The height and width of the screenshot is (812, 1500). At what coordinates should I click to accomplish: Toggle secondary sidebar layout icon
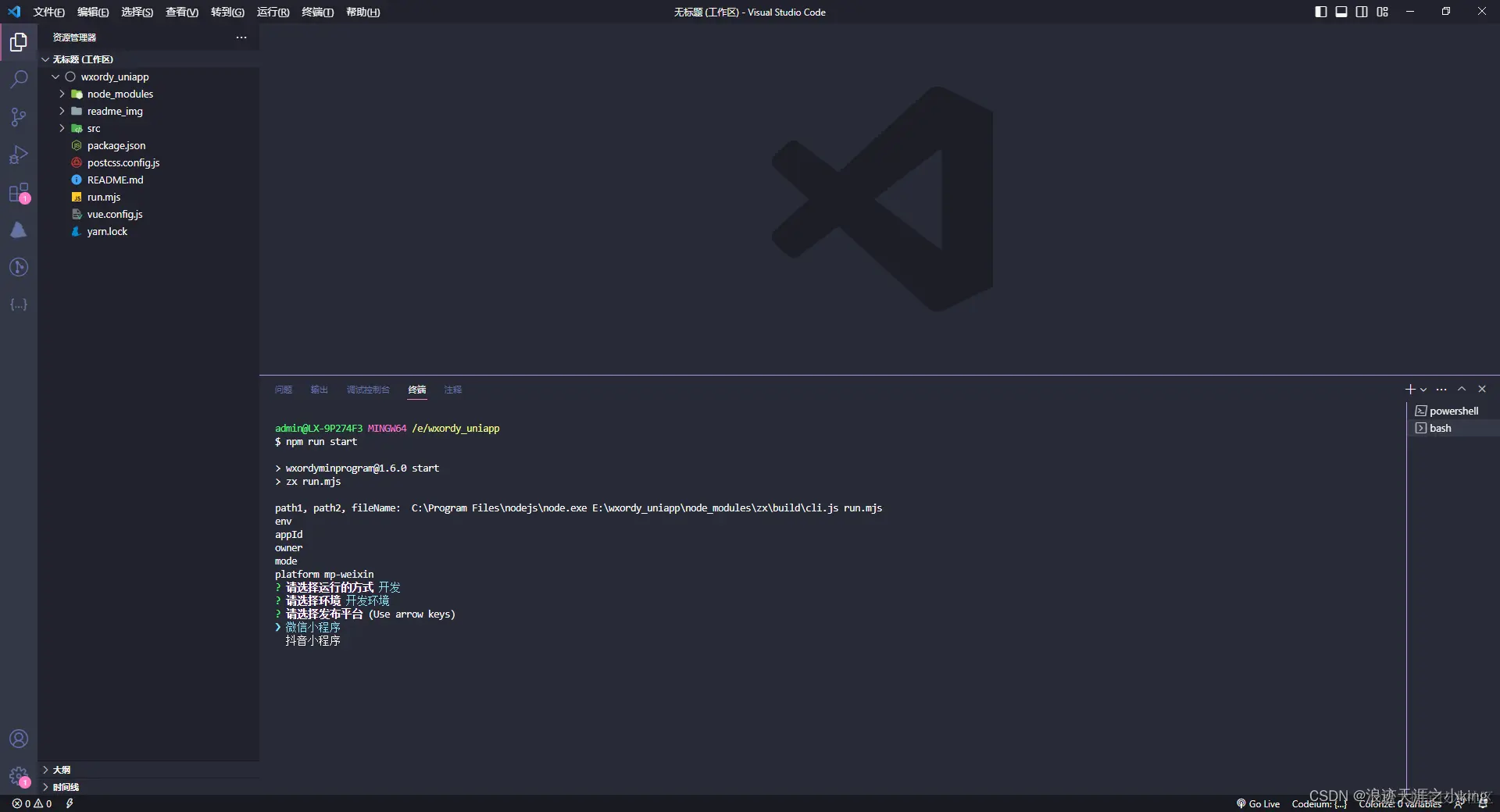pyautogui.click(x=1362, y=12)
